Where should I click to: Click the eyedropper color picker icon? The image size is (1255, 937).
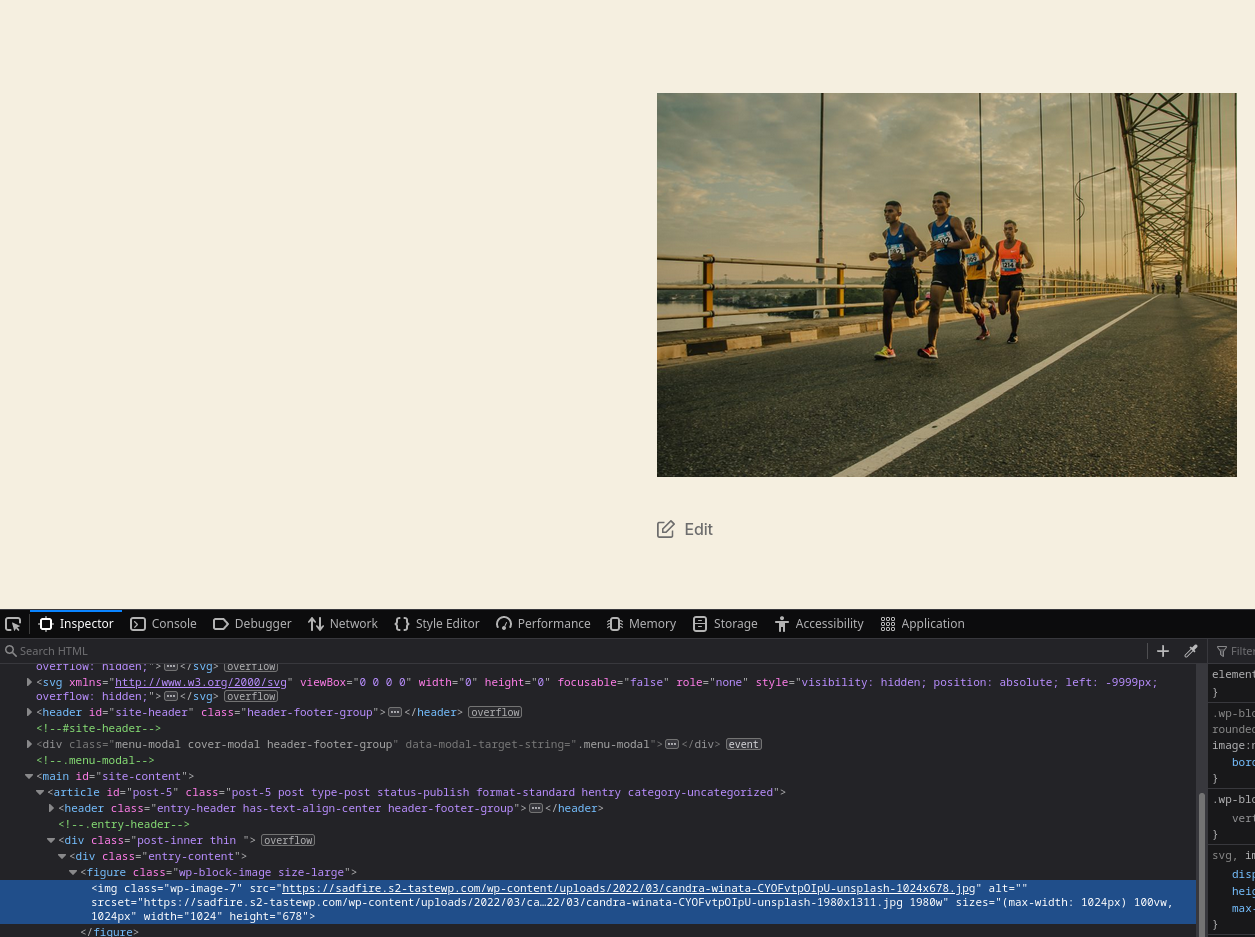(1191, 651)
